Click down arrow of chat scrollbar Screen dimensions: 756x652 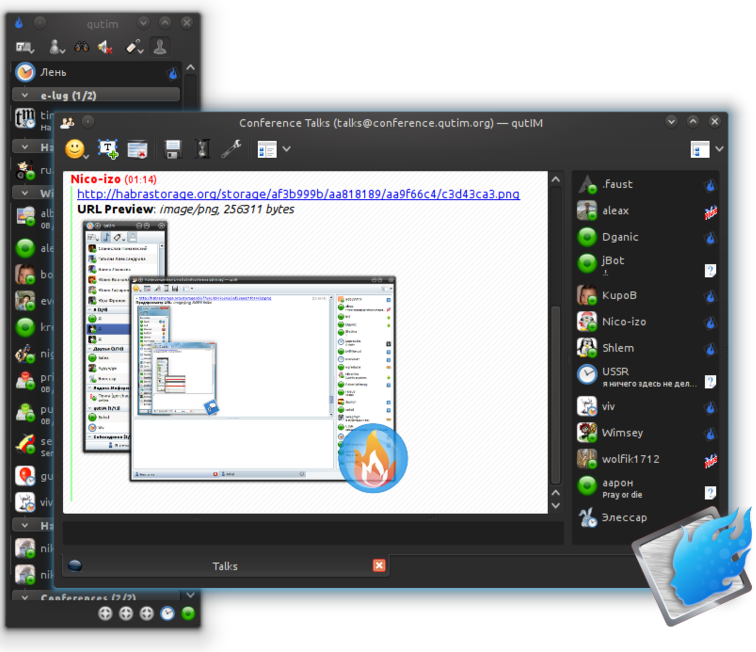tap(555, 505)
